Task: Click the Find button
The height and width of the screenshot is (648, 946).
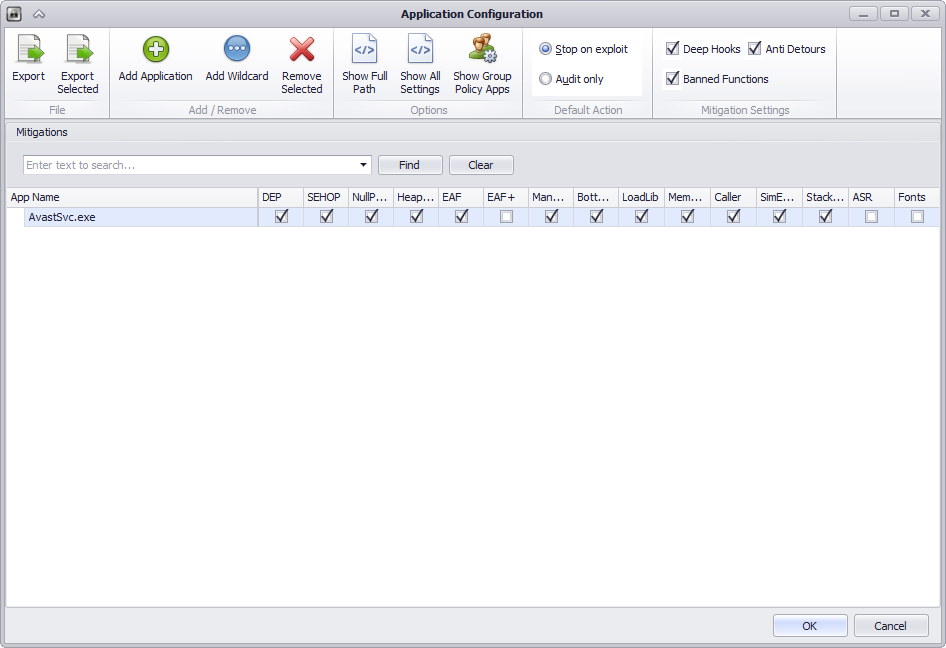Action: click(x=410, y=165)
